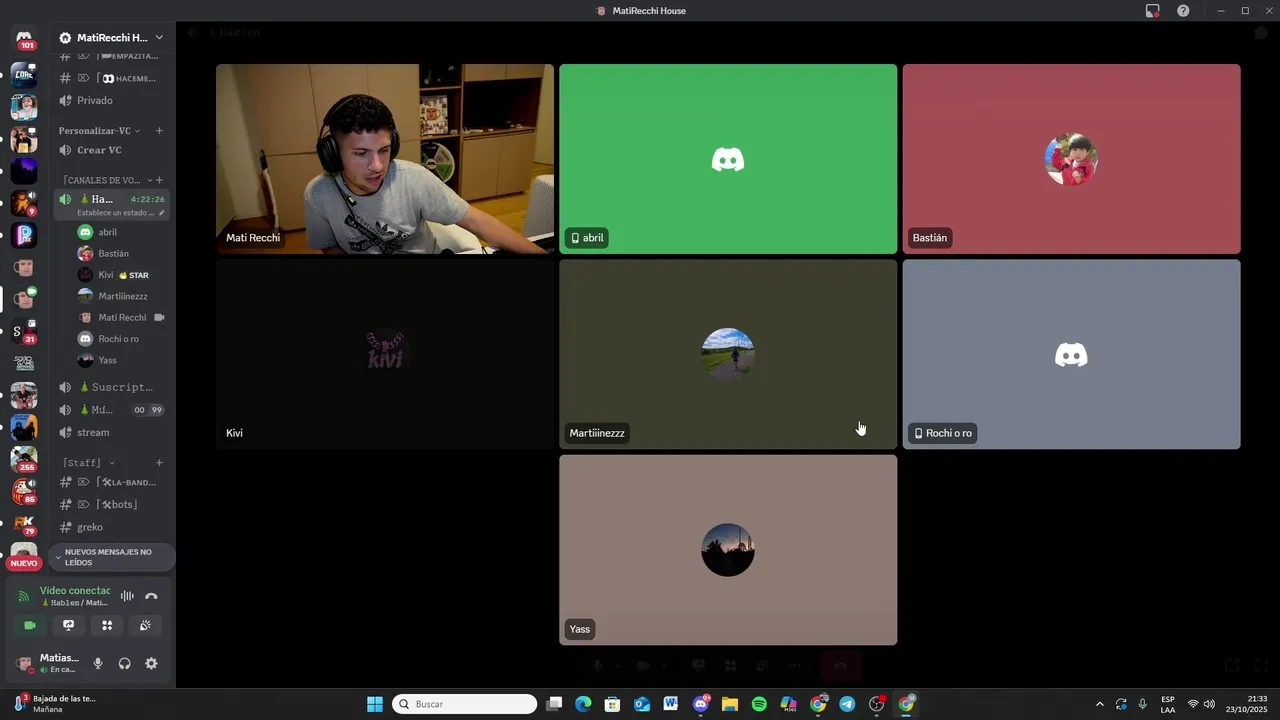Open Windows Start menu
The image size is (1280, 720).
click(x=375, y=704)
